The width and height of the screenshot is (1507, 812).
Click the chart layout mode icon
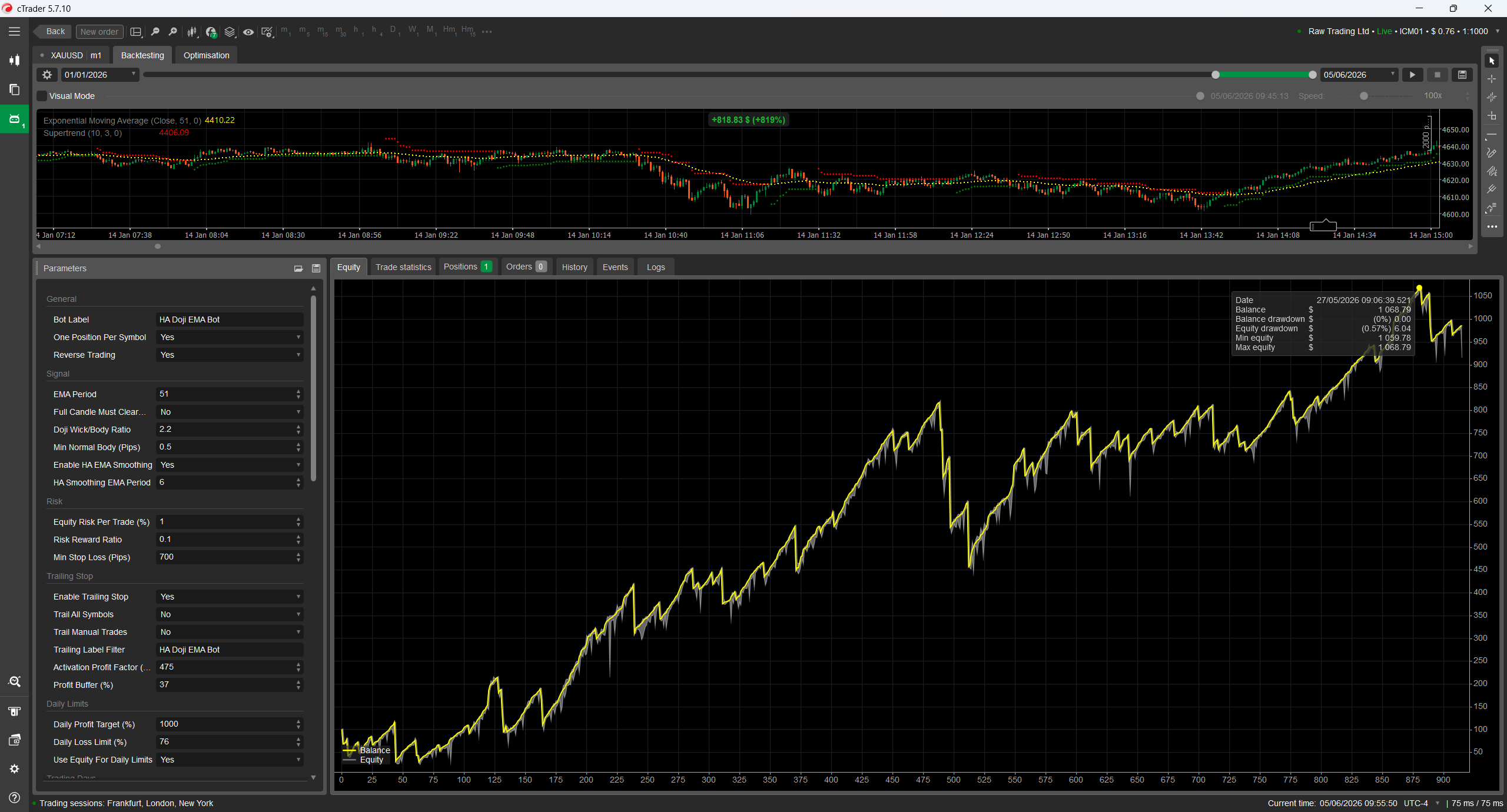click(136, 32)
